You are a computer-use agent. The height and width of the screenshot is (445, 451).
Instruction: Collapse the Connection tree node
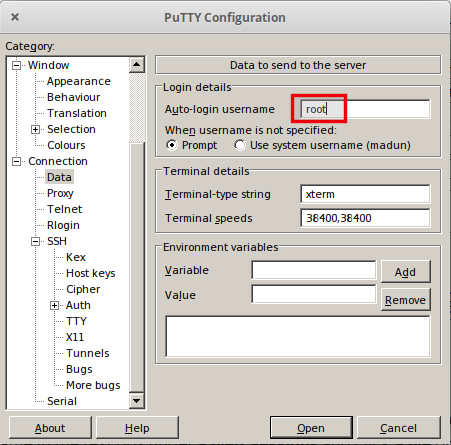point(16,161)
